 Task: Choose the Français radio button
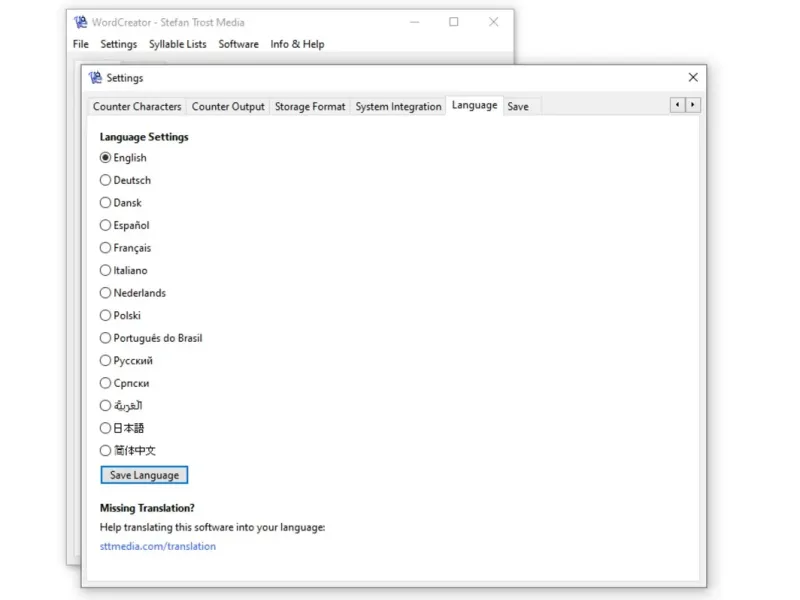click(x=106, y=248)
